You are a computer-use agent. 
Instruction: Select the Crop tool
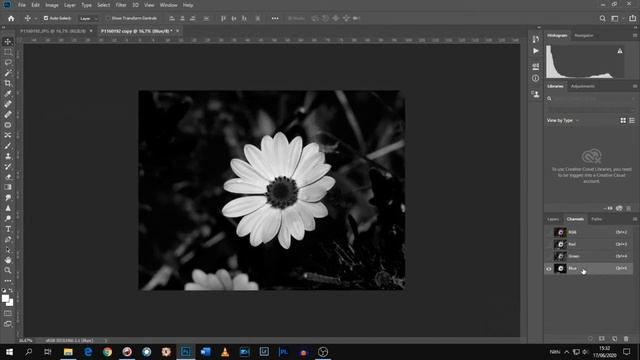click(x=8, y=83)
